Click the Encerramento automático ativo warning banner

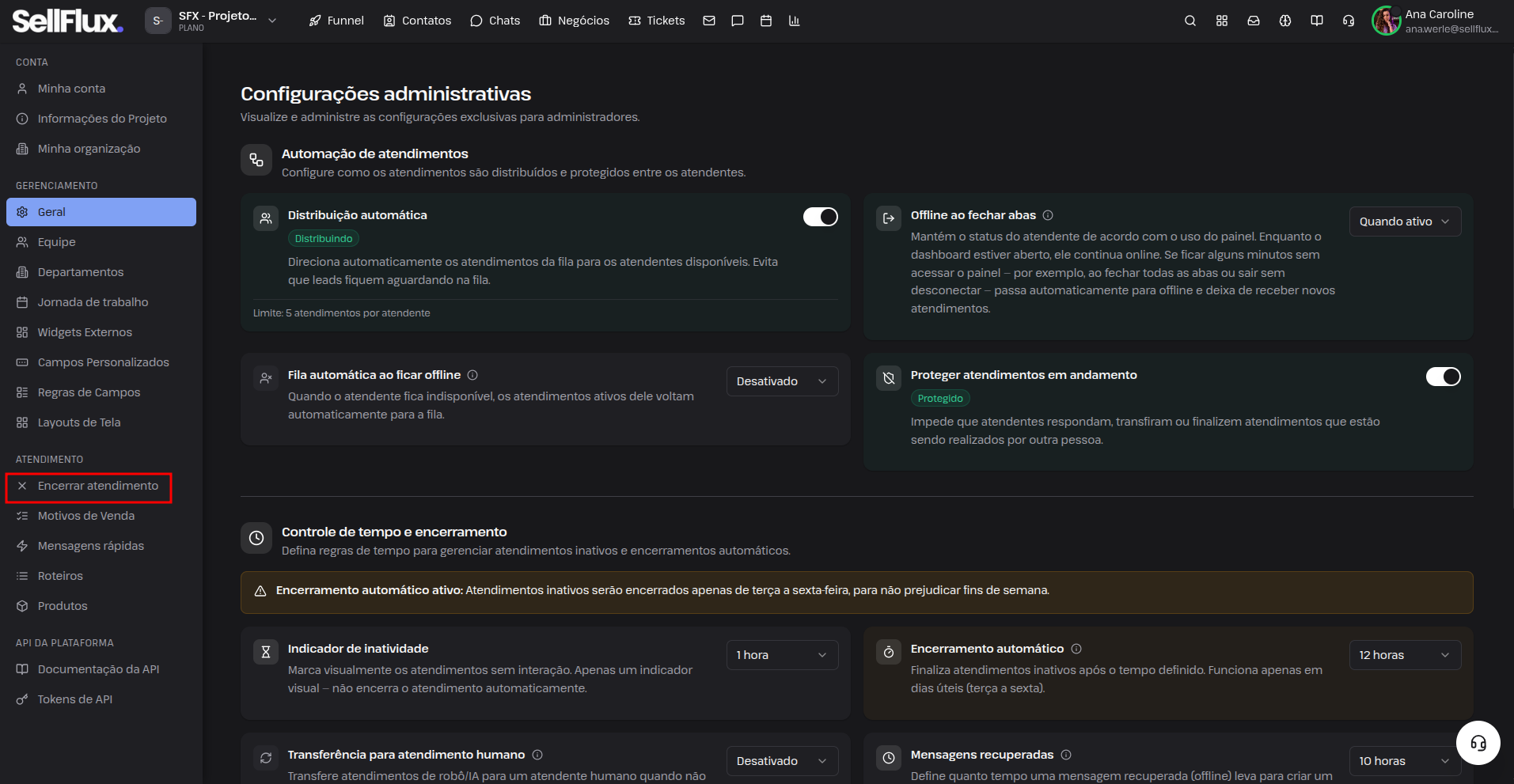tap(856, 592)
